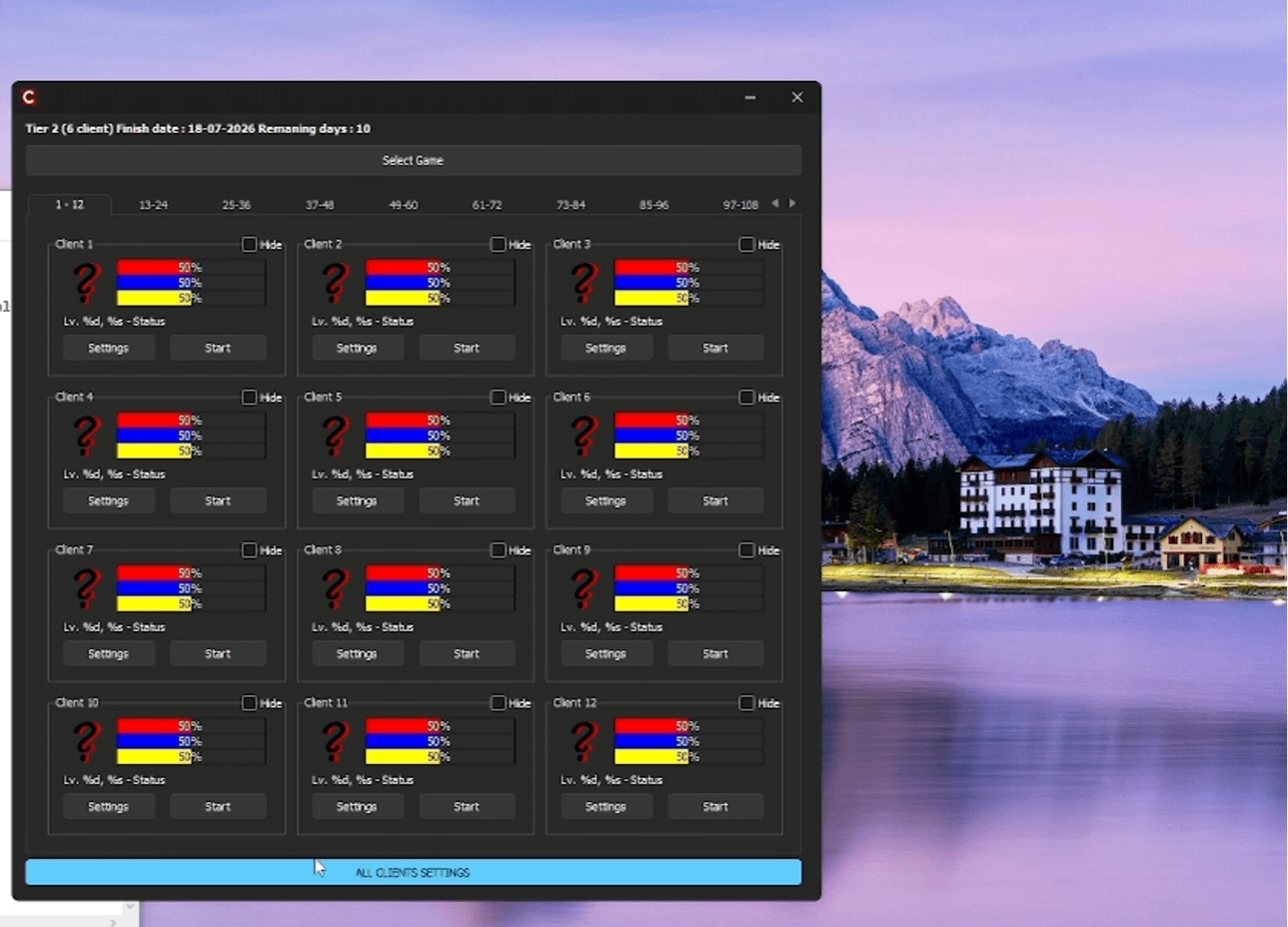Switch to the 13-24 clients tab
Viewport: 1288px width, 927px height.
[x=153, y=205]
